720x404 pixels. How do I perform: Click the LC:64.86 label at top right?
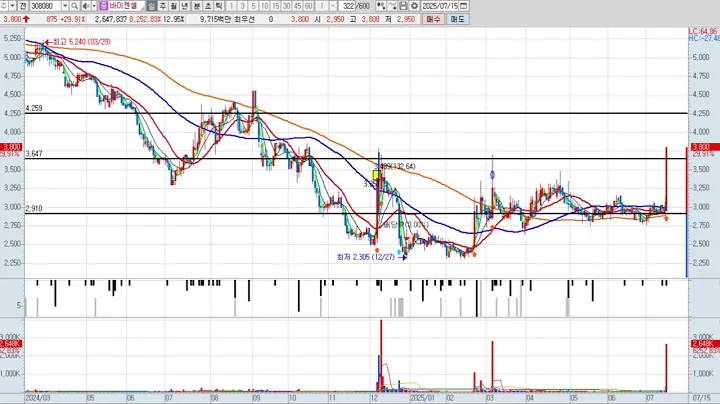[703, 31]
